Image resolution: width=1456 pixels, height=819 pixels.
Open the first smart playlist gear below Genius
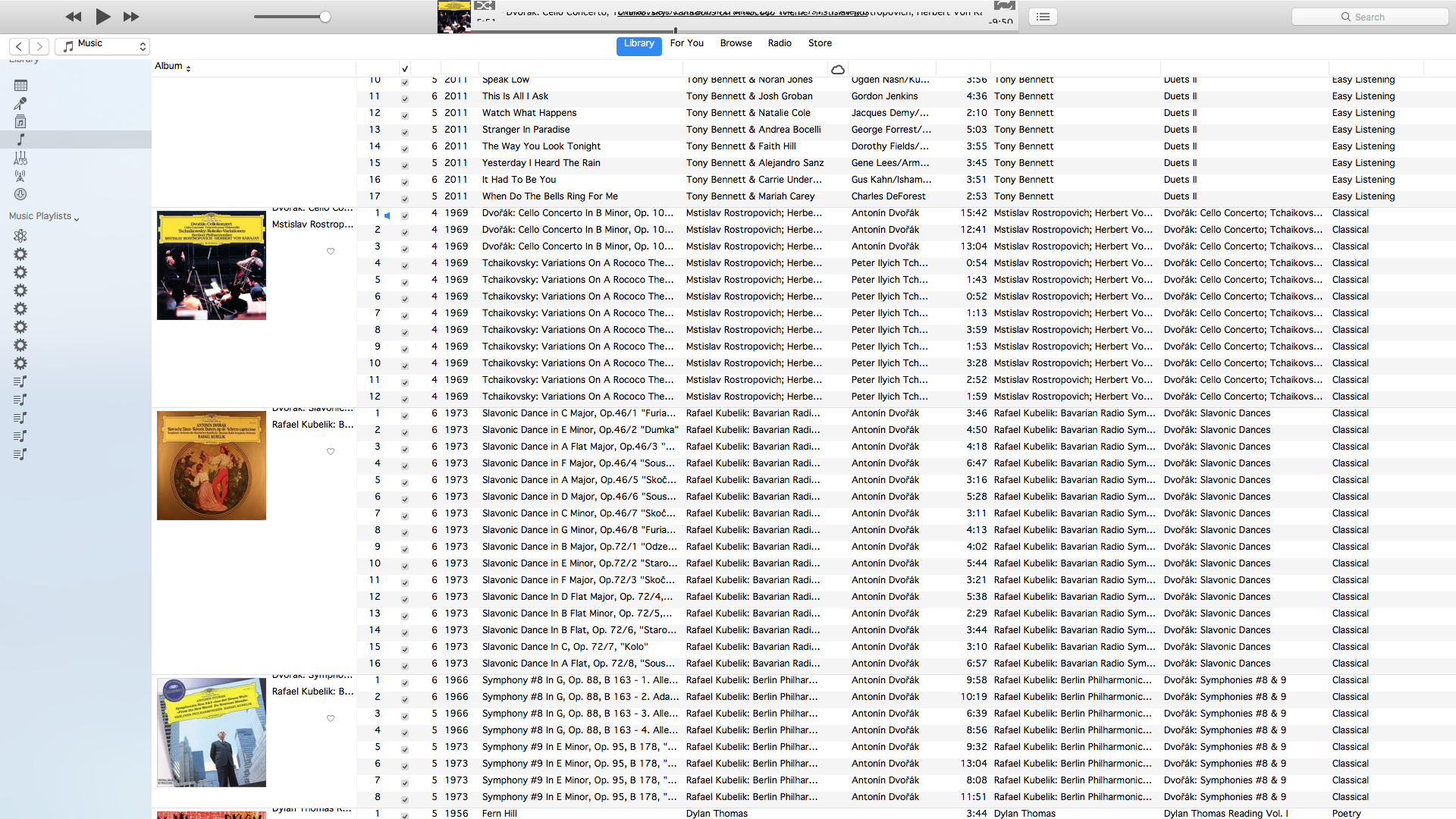pos(20,254)
